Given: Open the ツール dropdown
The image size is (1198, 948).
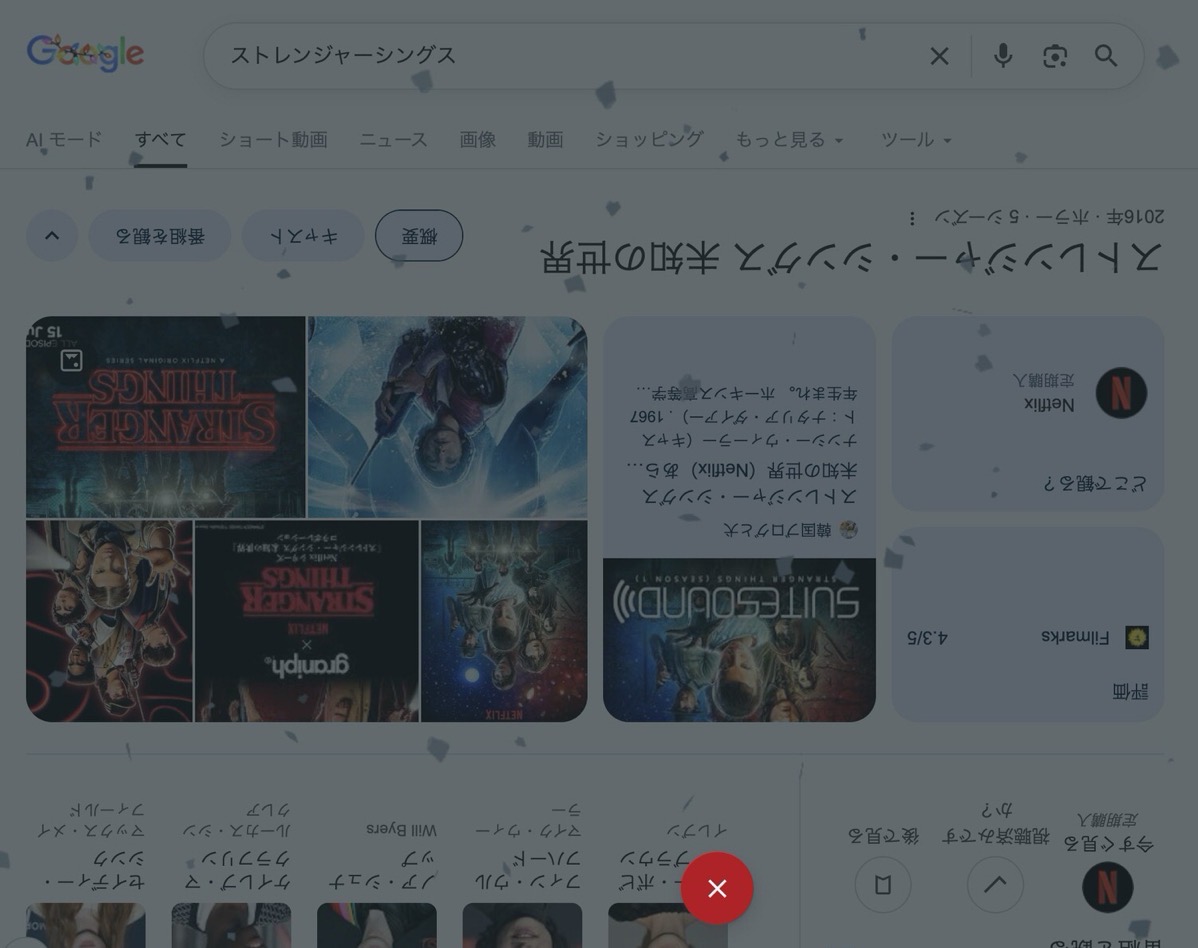Looking at the screenshot, I should tap(916, 139).
